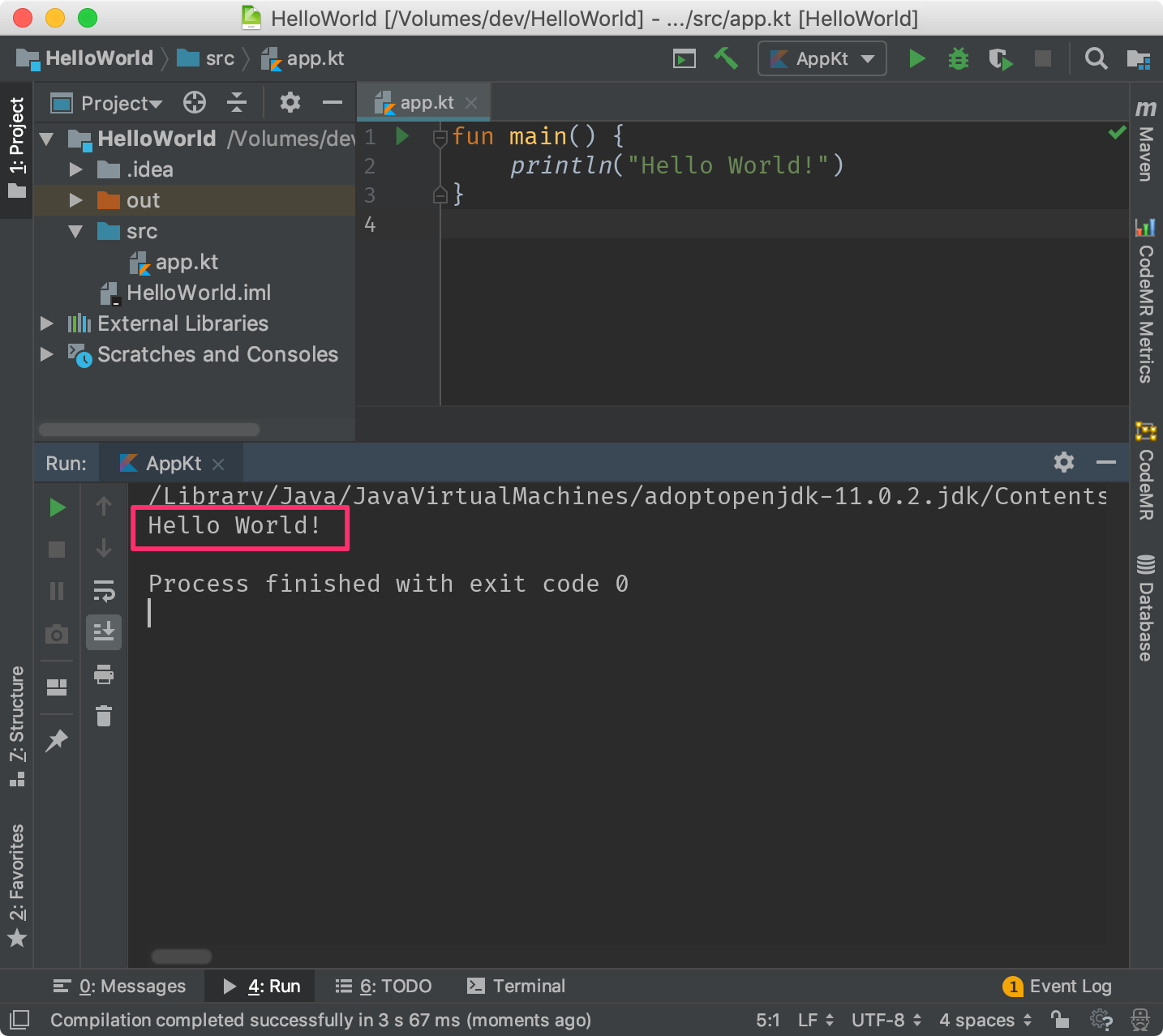The width and height of the screenshot is (1163, 1036).
Task: Open the Event Log
Action: pyautogui.click(x=1058, y=986)
